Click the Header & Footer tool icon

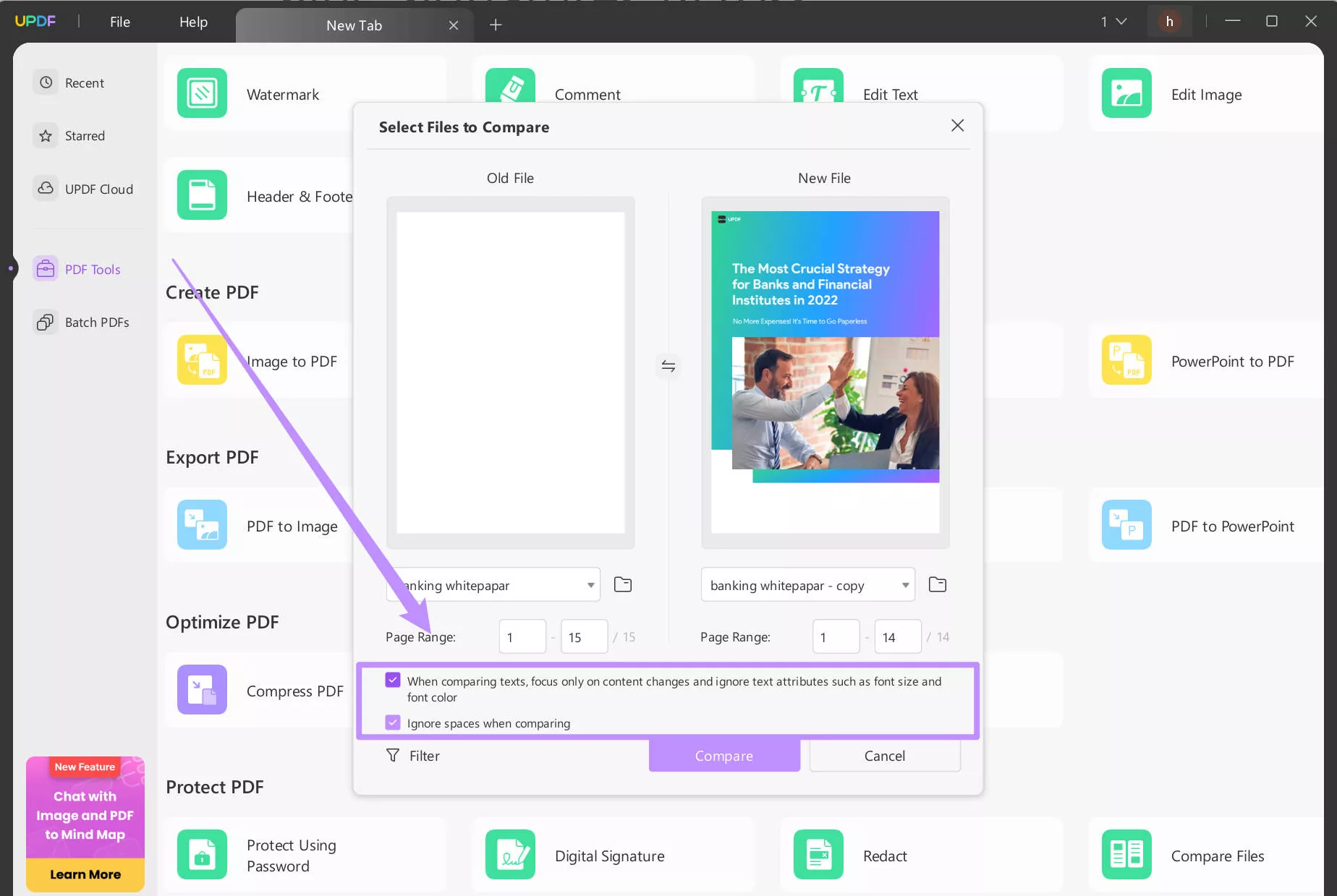coord(202,195)
